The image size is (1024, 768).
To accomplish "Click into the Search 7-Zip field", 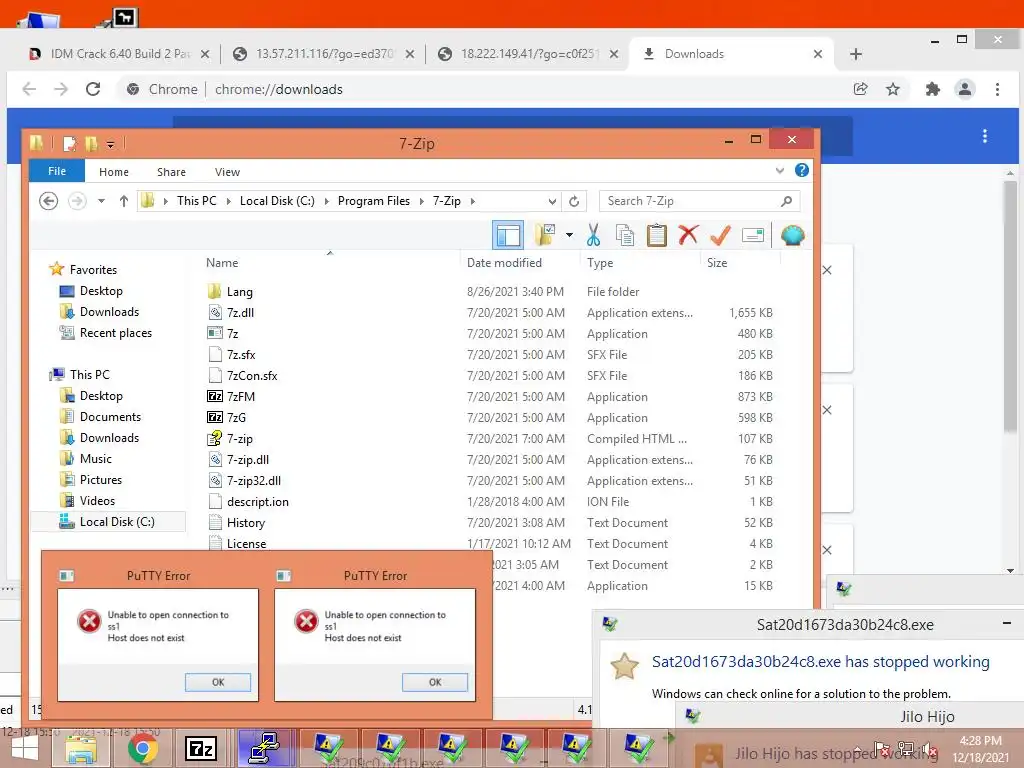I will [x=699, y=201].
